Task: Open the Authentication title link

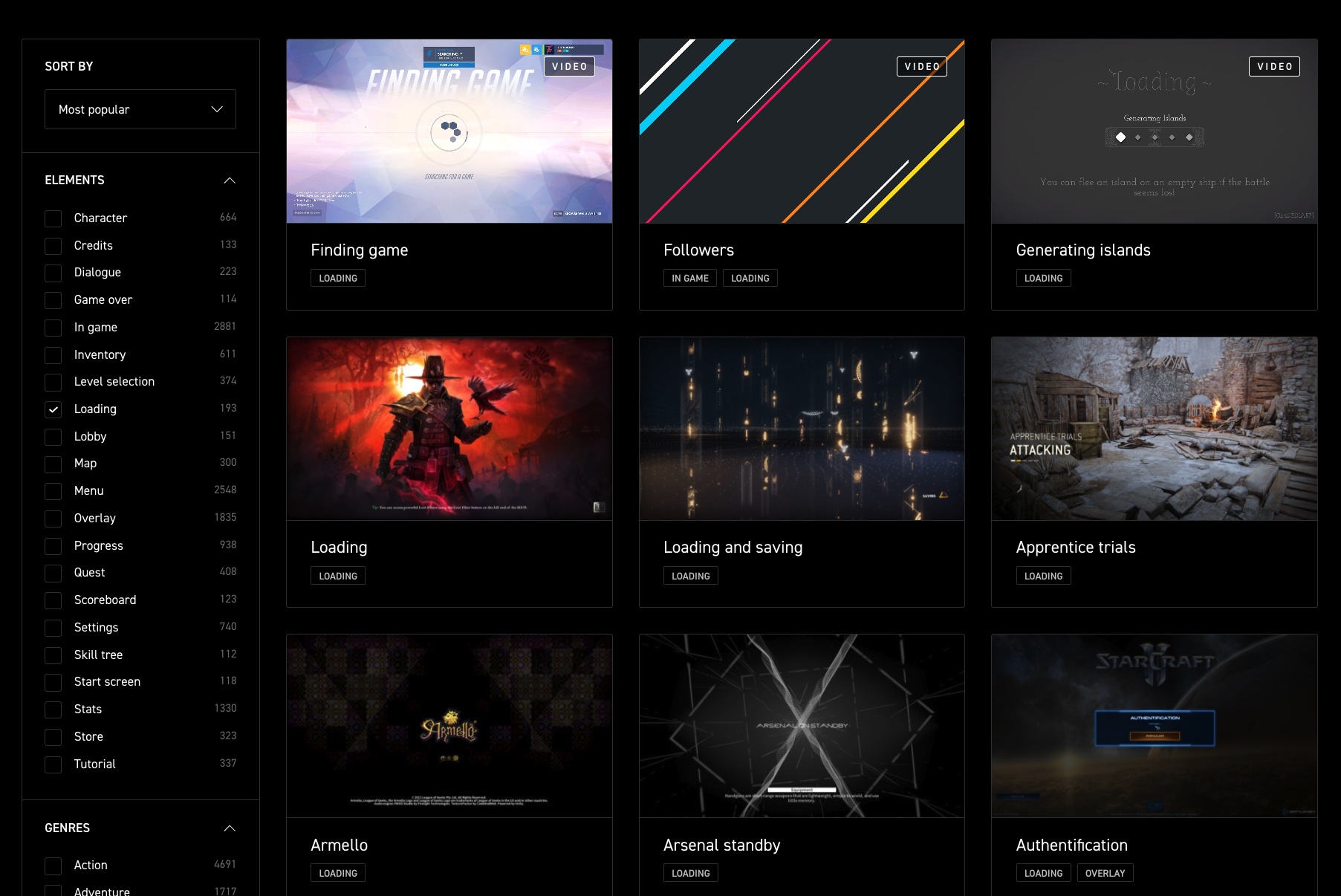Action: (1072, 845)
